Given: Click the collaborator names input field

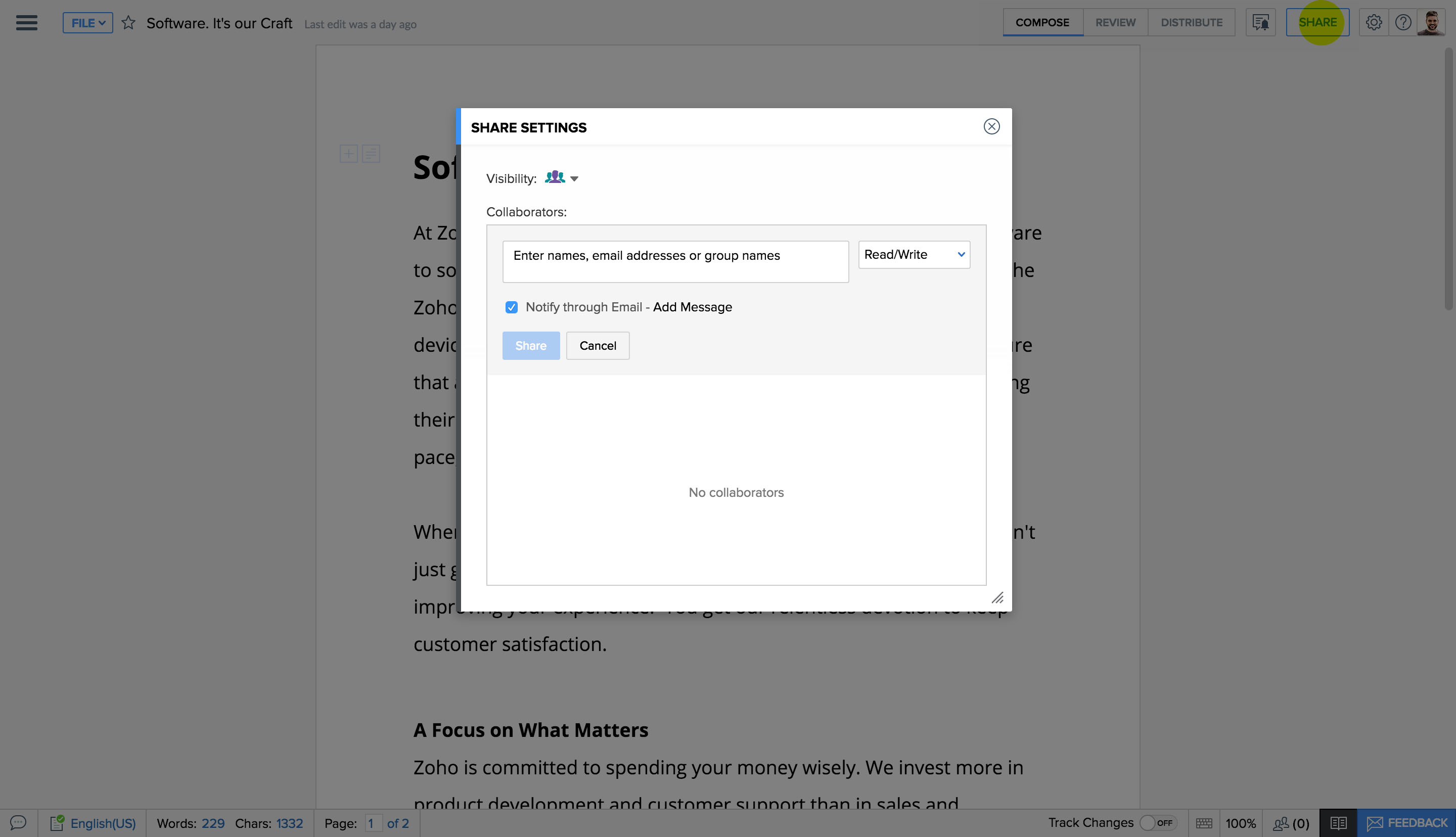Looking at the screenshot, I should point(675,262).
